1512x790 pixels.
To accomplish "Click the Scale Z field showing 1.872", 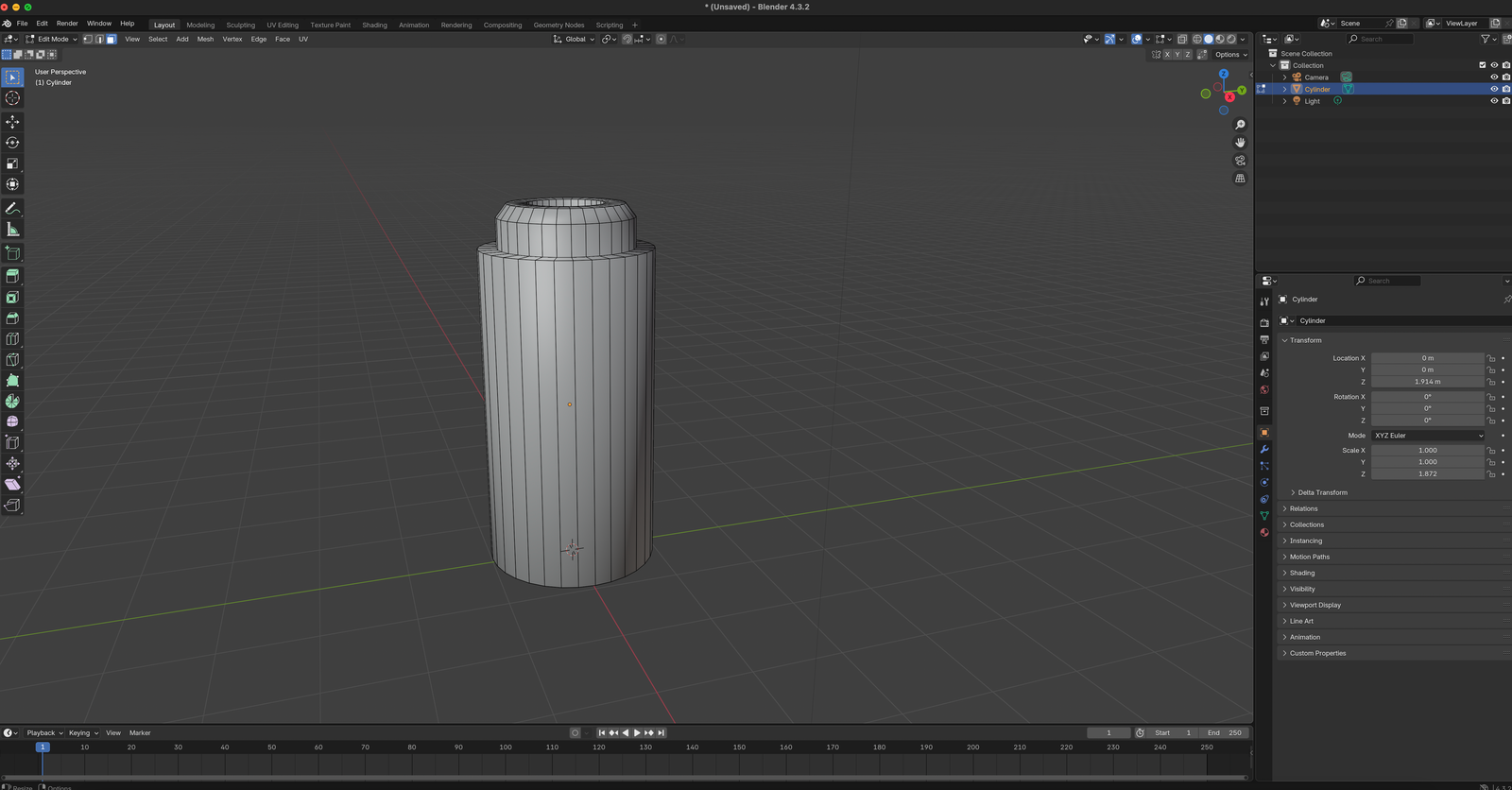I will 1428,474.
